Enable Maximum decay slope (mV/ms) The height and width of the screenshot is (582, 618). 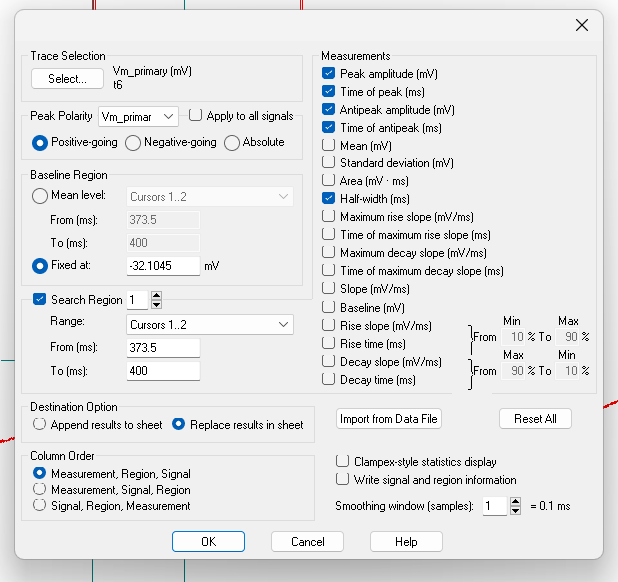click(x=328, y=252)
